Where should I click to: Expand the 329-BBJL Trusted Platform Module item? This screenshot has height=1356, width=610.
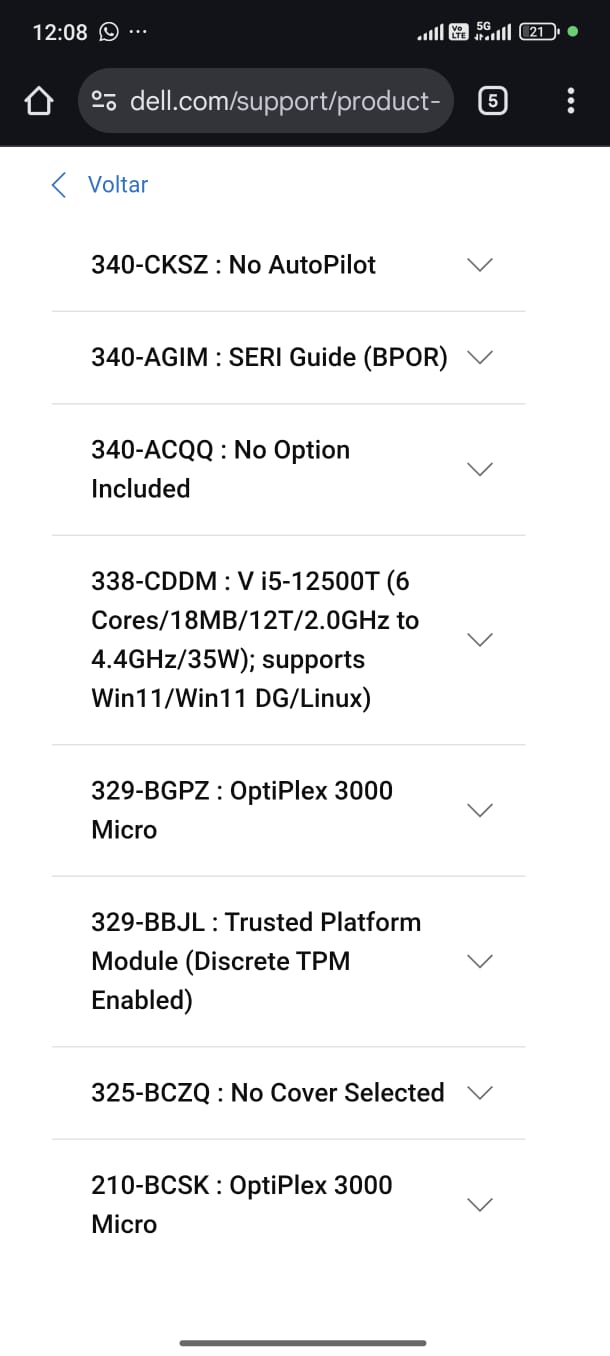(481, 961)
